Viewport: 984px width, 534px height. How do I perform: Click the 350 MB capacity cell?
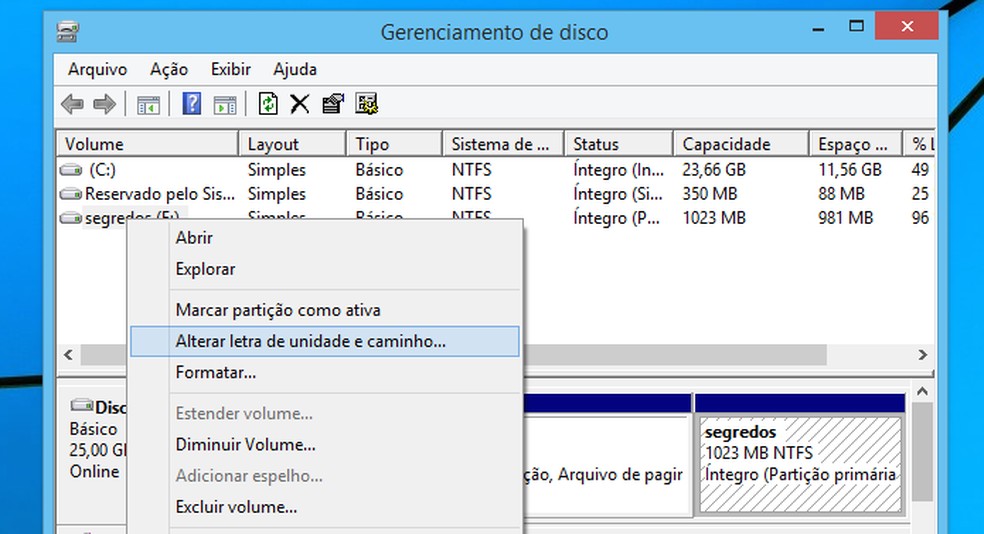click(710, 194)
